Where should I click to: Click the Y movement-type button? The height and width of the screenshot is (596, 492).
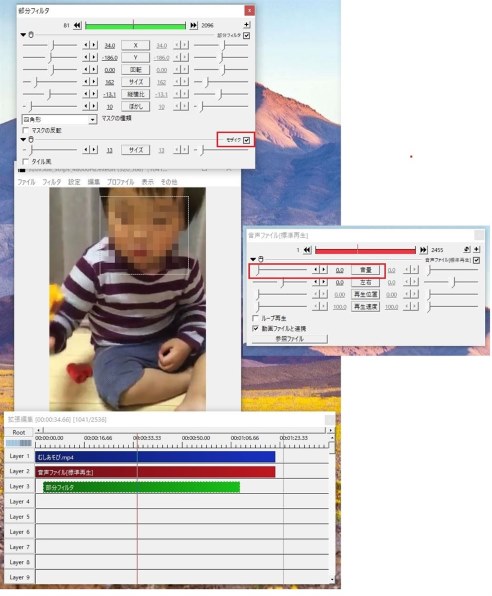pos(135,57)
